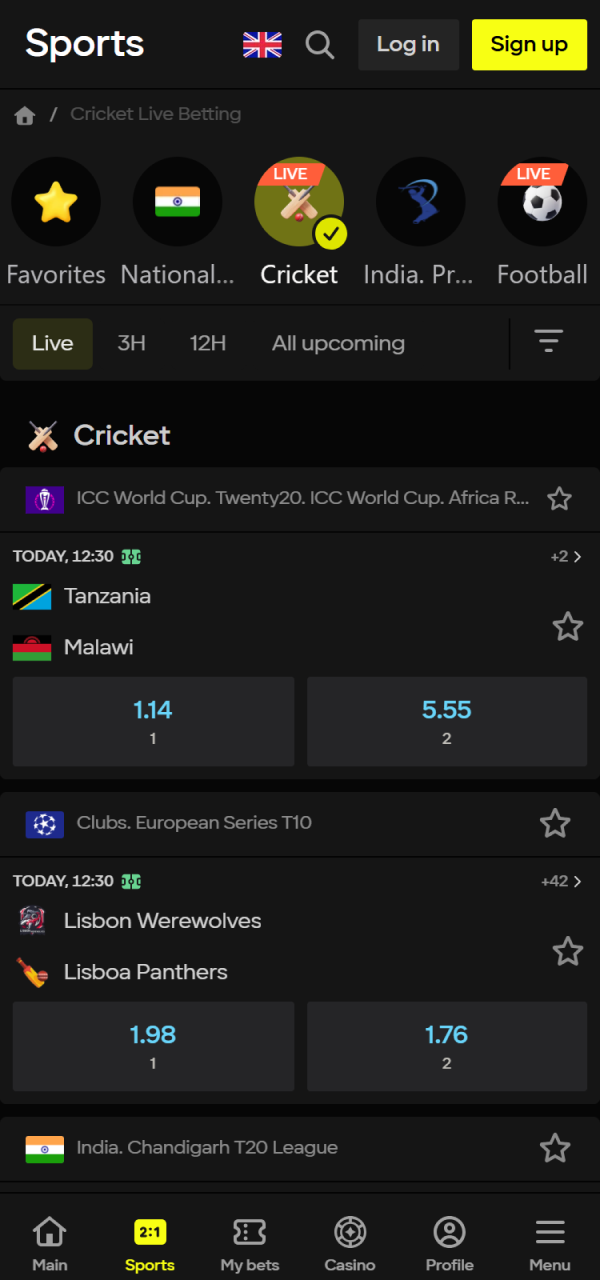Select the Cricket sport icon
The height and width of the screenshot is (1280, 600).
299,201
